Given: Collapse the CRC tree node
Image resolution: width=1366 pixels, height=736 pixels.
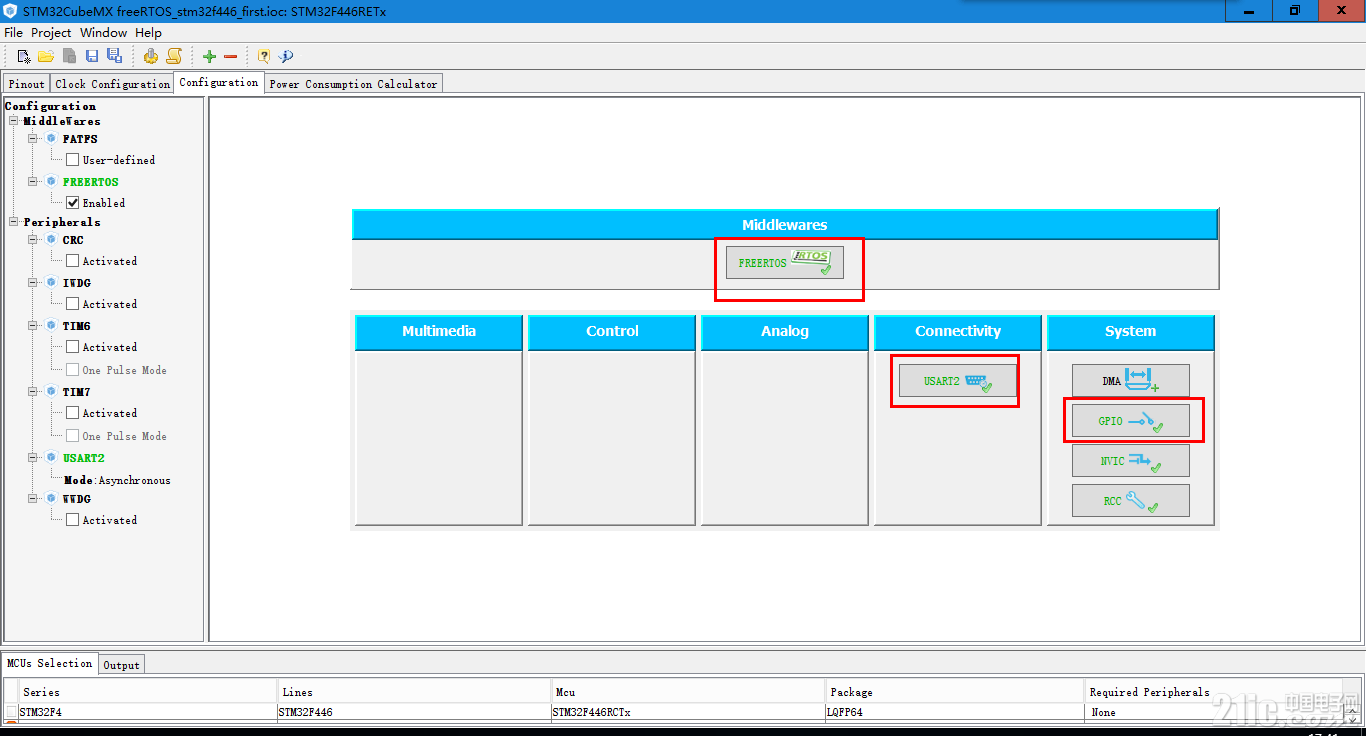Looking at the screenshot, I should click(x=33, y=240).
